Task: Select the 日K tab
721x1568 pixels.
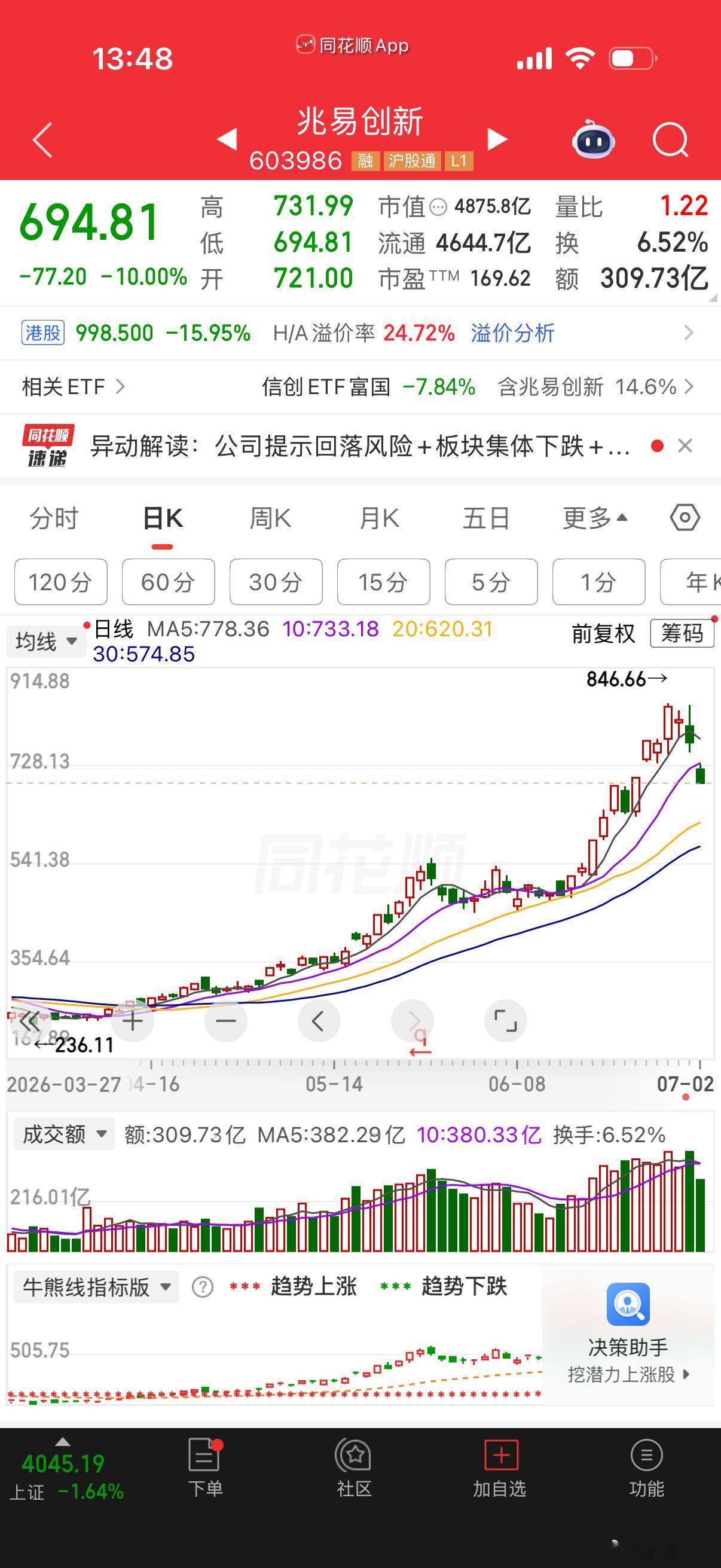Action: coord(163,518)
